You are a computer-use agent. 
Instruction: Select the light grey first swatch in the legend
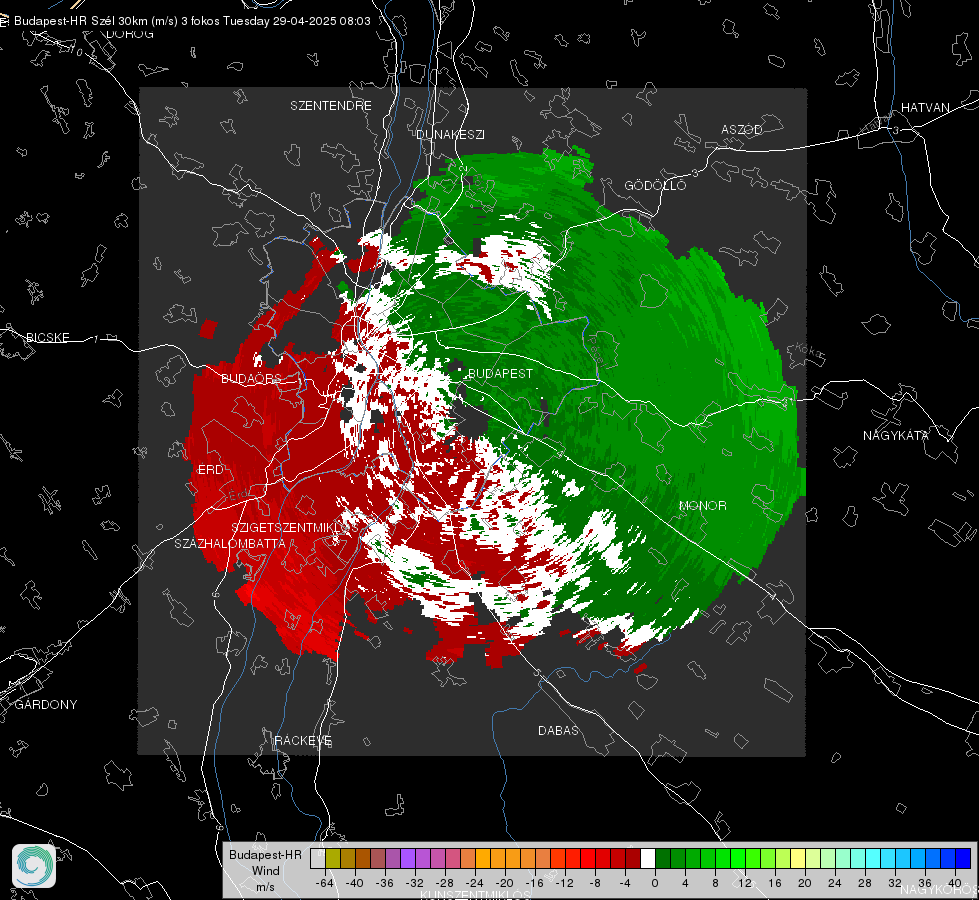(318, 859)
